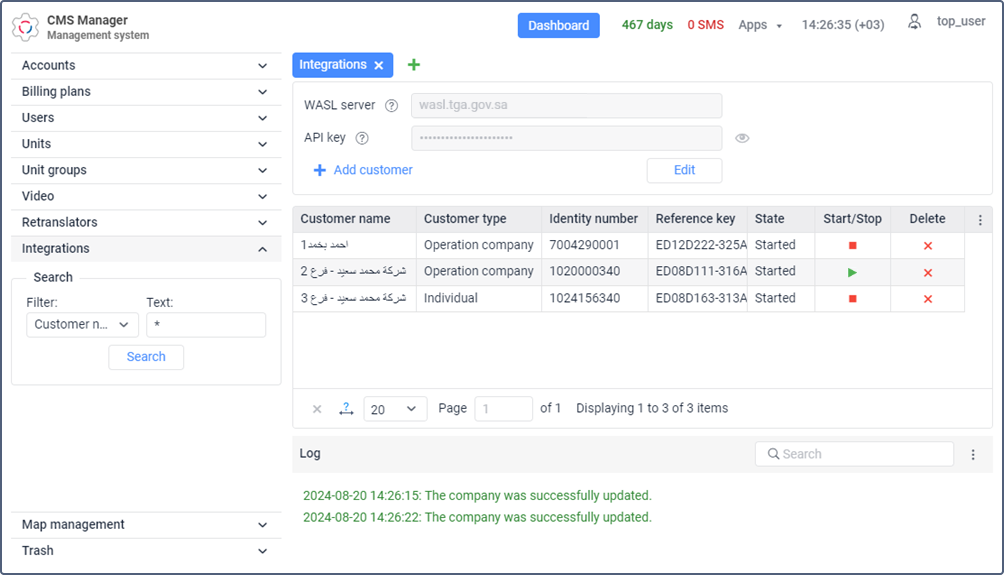This screenshot has width=1004, height=575.
Task: Expand the Retranslators section
Action: [x=146, y=222]
